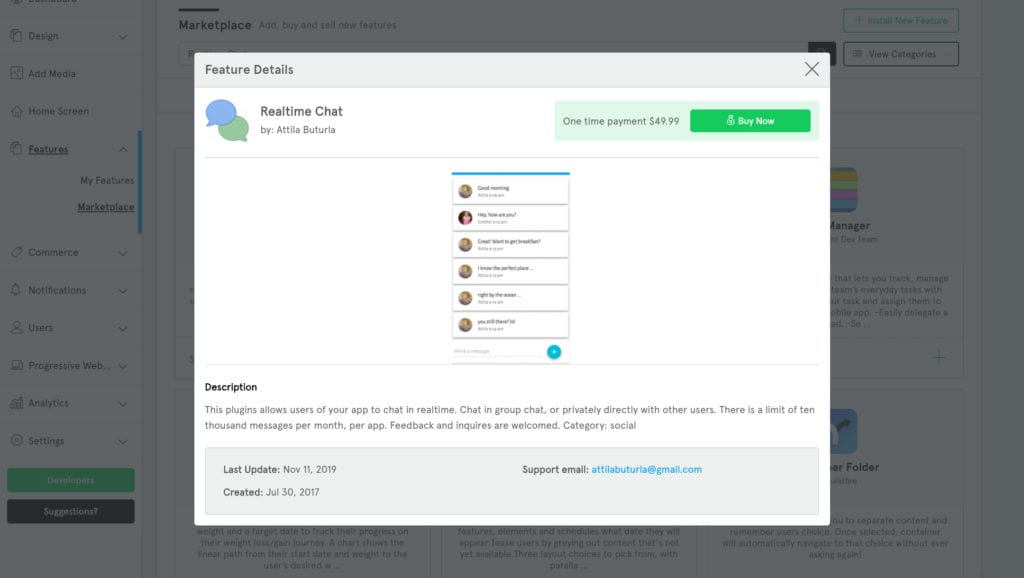This screenshot has height=578, width=1024.
Task: Expand the Progressive Web section
Action: coord(123,366)
